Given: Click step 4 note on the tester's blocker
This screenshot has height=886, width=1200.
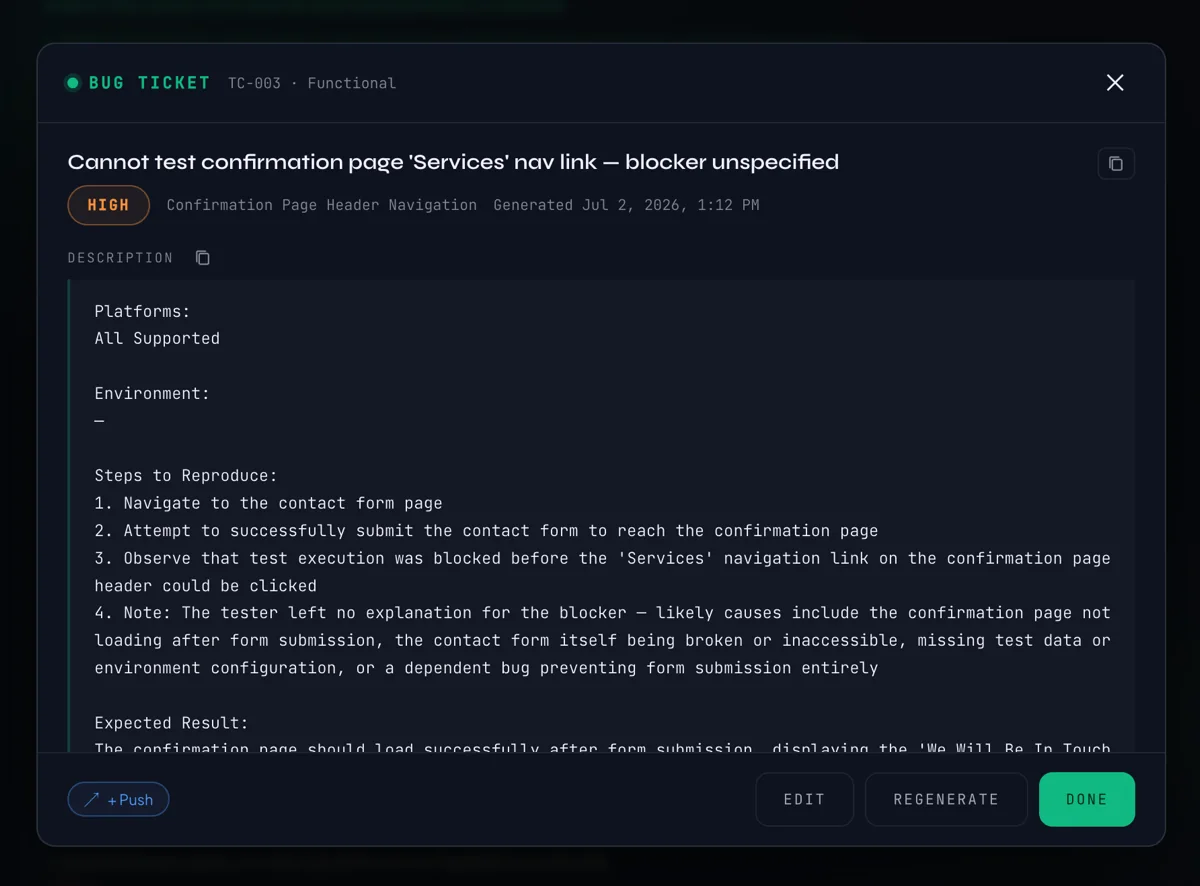Looking at the screenshot, I should pos(602,640).
